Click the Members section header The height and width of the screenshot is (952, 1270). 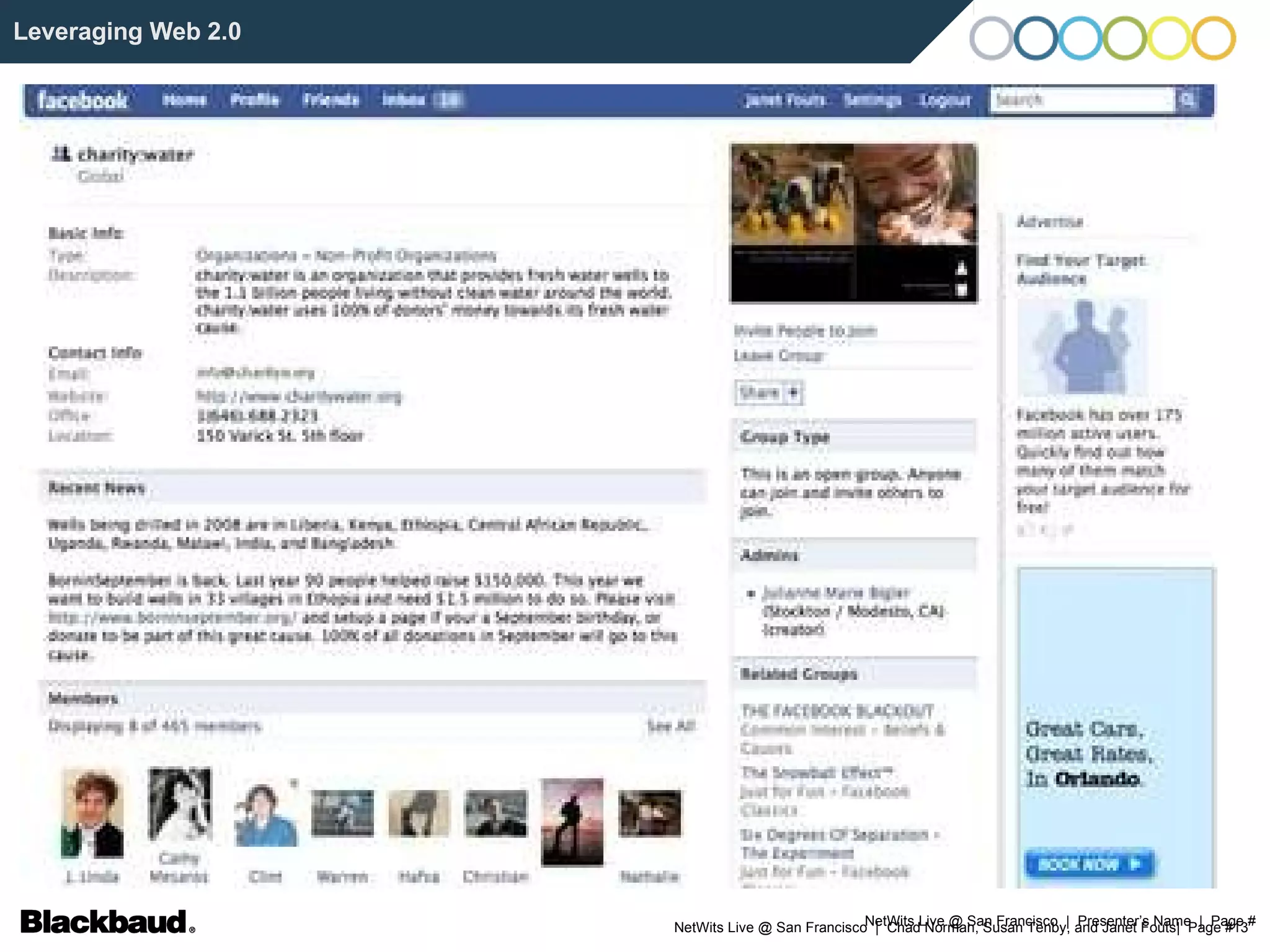[x=372, y=699]
